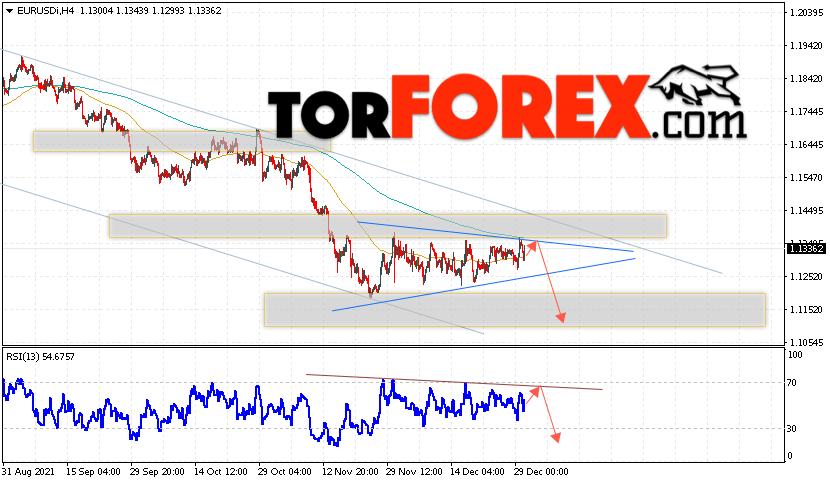The image size is (830, 483).
Task: Select price level 1.10545 on the scale
Action: click(x=806, y=342)
